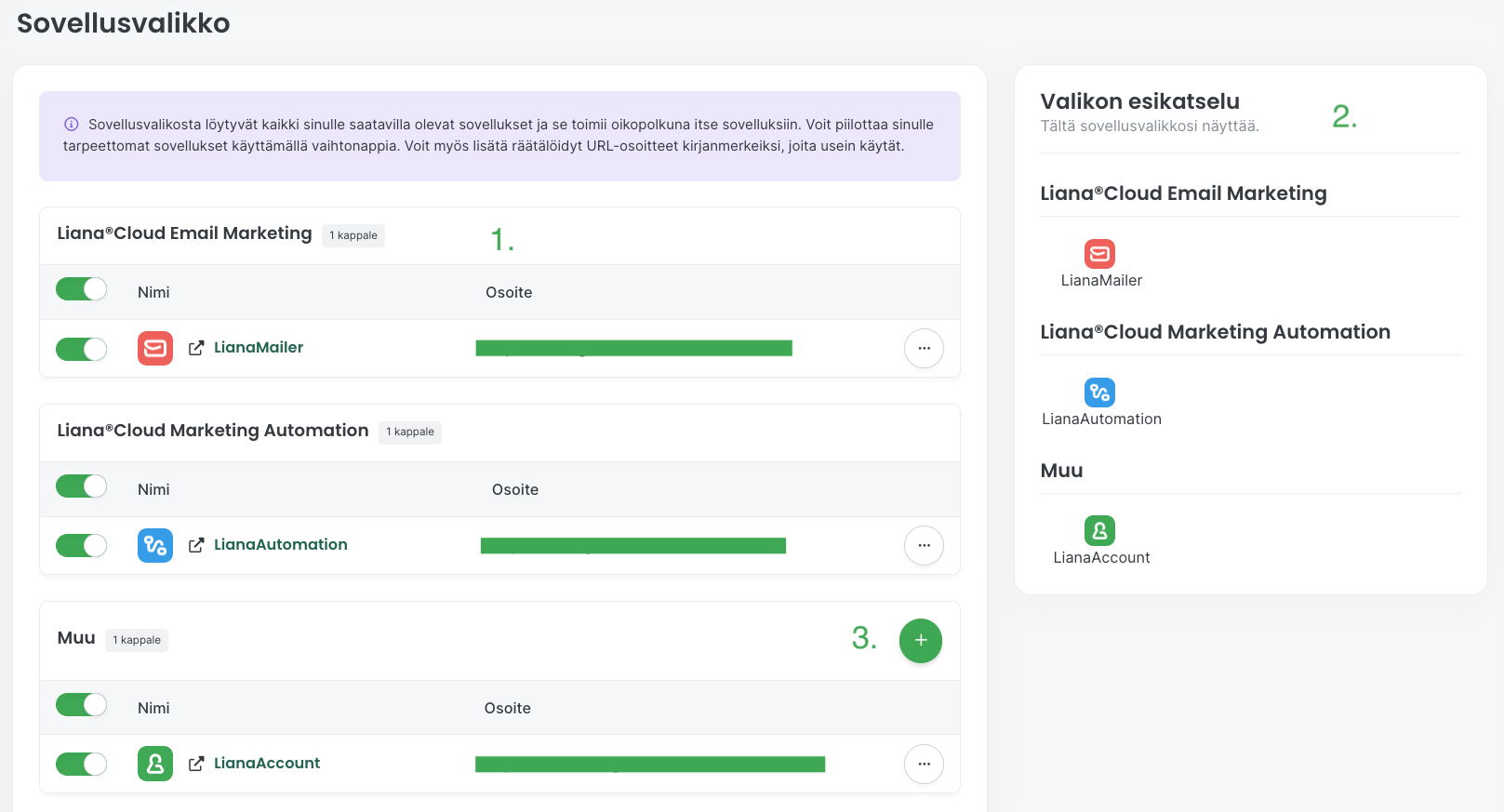1504x812 pixels.
Task: Open the LianaAccount link
Action: pyautogui.click(x=267, y=764)
